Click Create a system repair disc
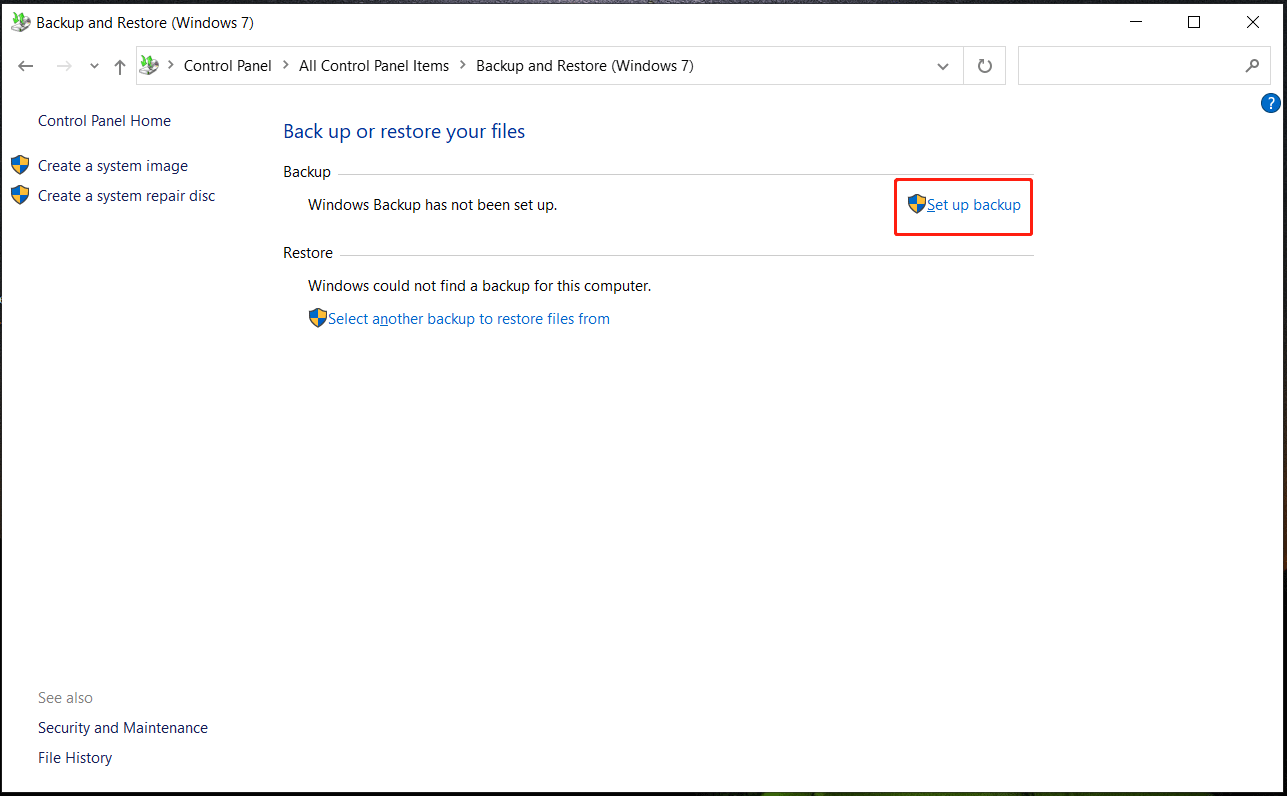This screenshot has width=1287, height=796. [126, 195]
